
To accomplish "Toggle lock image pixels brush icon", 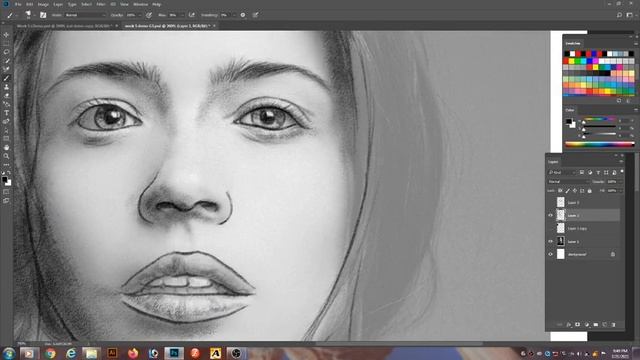I will (x=567, y=191).
